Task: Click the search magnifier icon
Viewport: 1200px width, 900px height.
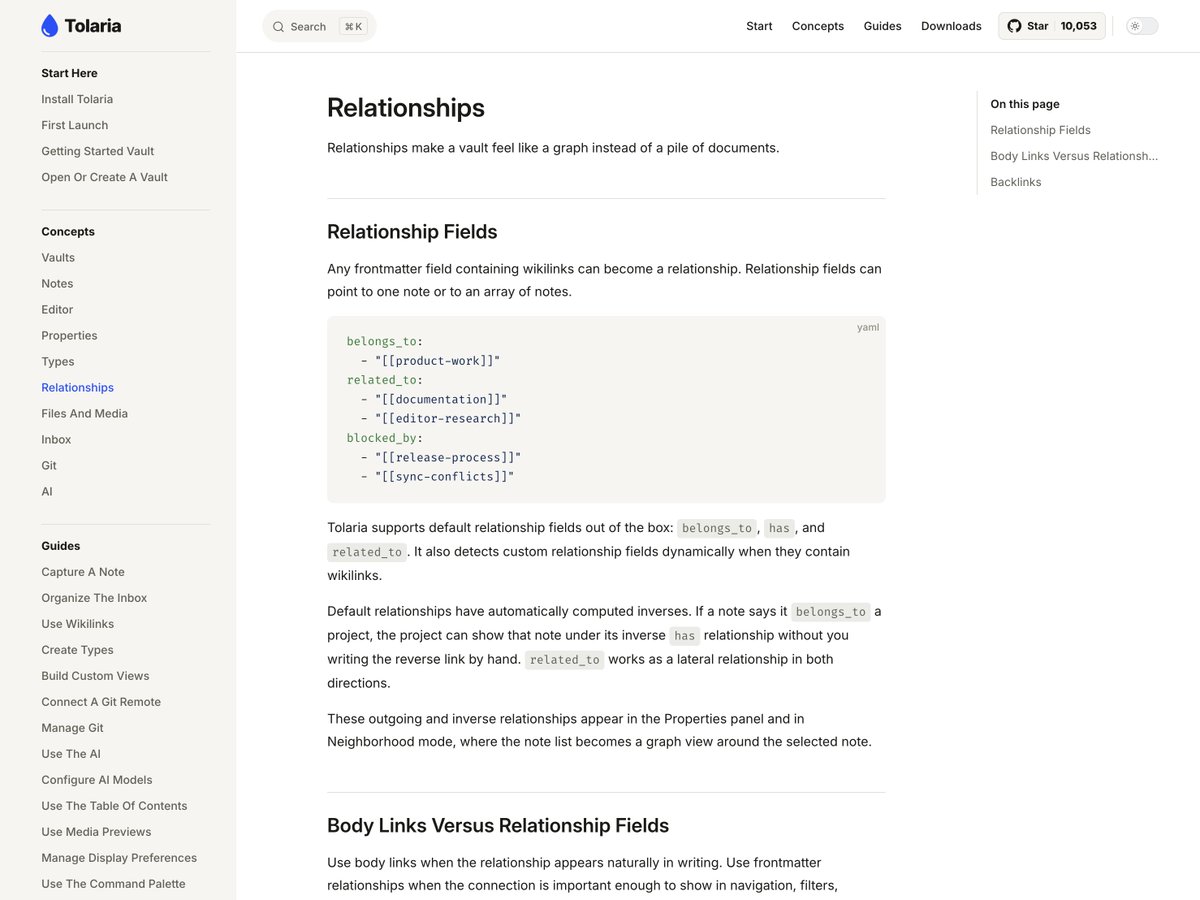Action: point(278,27)
